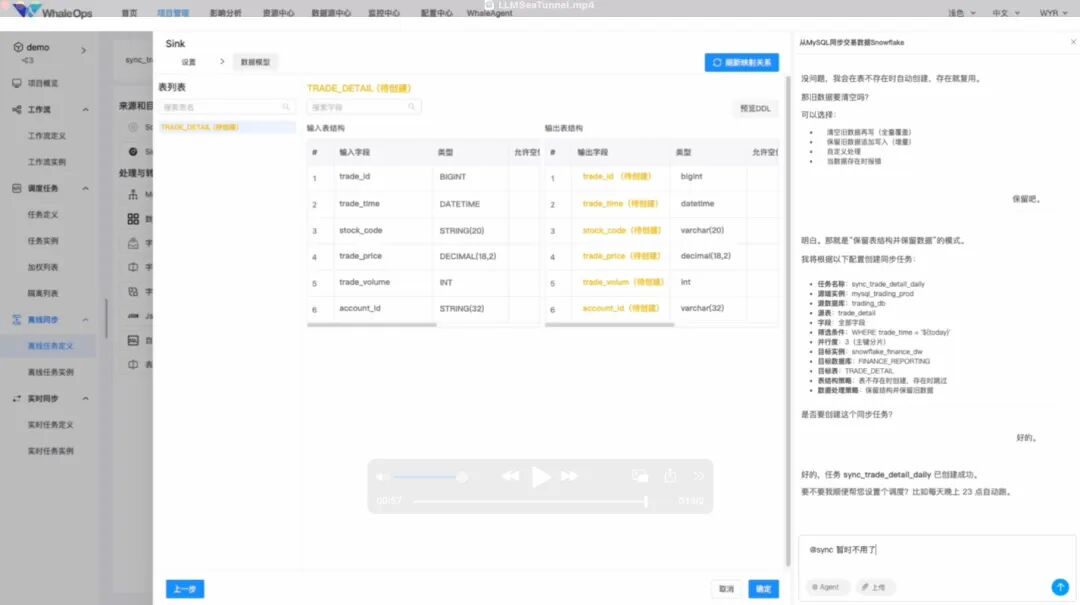The height and width of the screenshot is (605, 1080).
Task: Click the blue refresh mapping button
Action: click(742, 63)
